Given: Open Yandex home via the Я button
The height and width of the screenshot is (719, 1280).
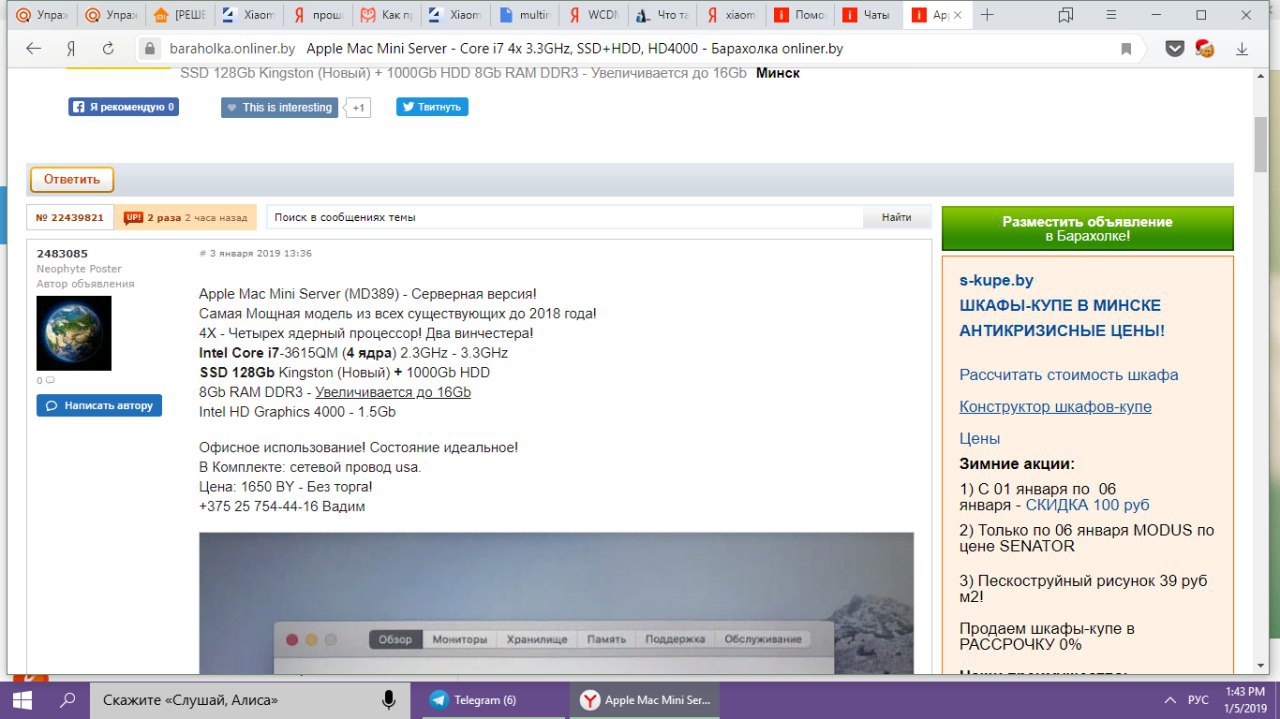Looking at the screenshot, I should click(71, 48).
